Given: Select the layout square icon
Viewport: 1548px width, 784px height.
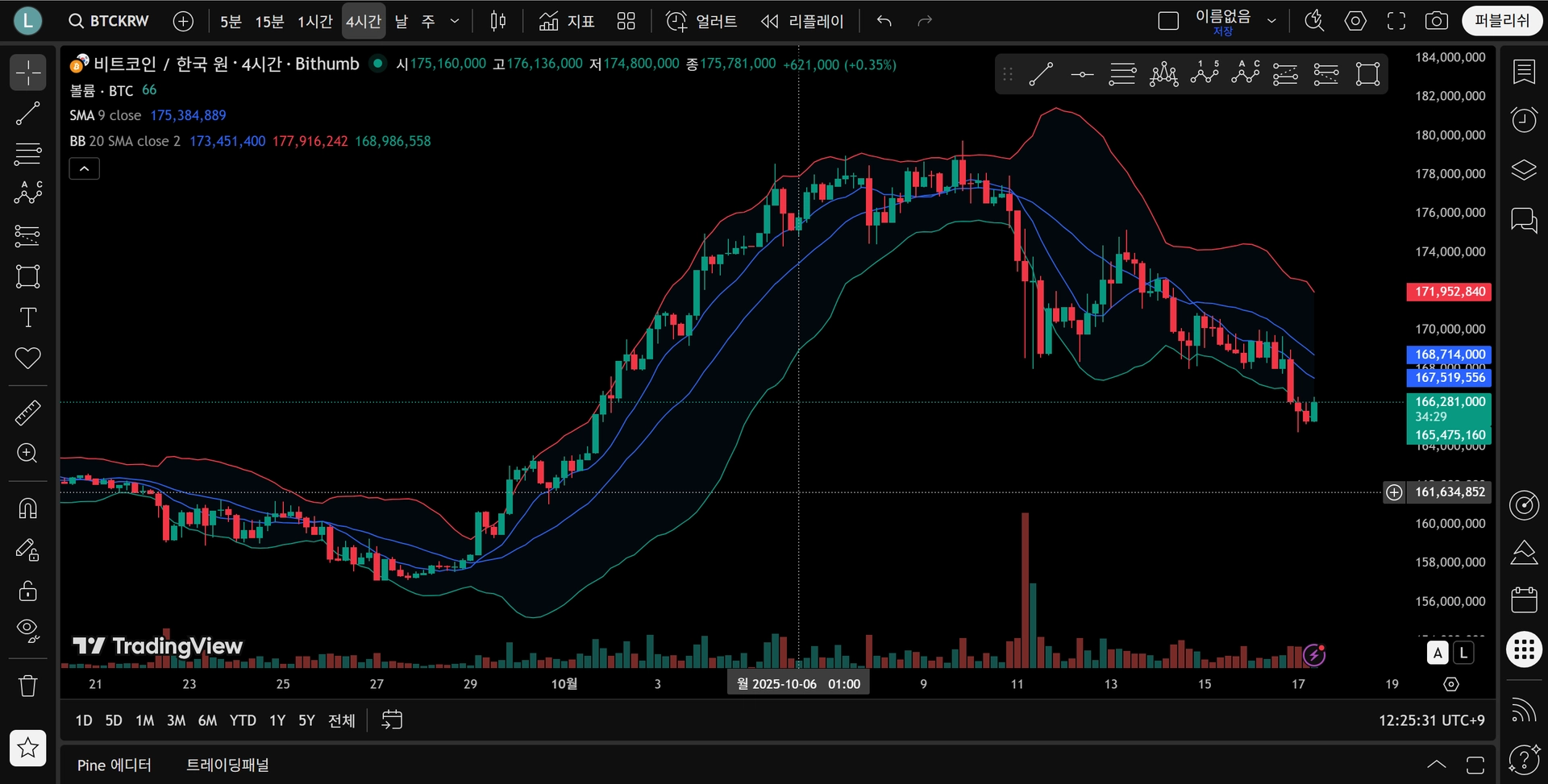Looking at the screenshot, I should pos(1168,21).
